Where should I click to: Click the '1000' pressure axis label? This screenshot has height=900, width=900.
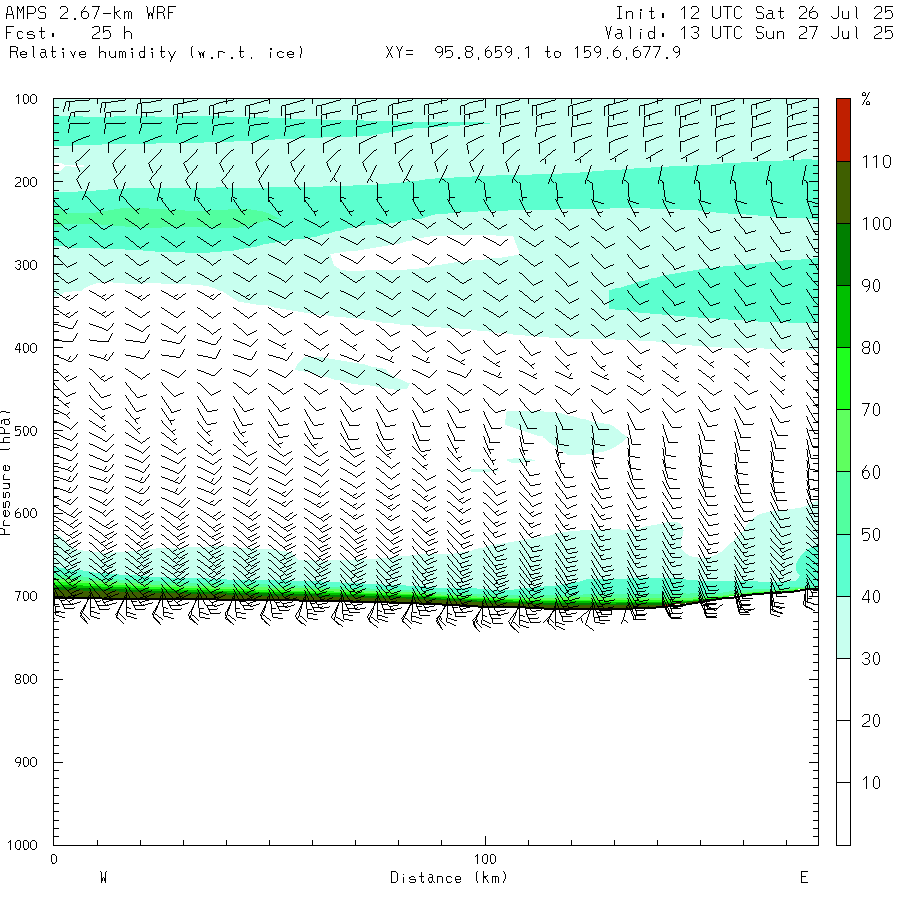[x=22, y=845]
